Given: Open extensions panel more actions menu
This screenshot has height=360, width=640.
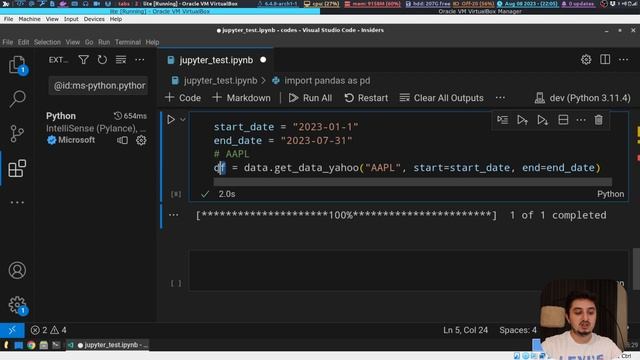Looking at the screenshot, I should click(x=140, y=60).
